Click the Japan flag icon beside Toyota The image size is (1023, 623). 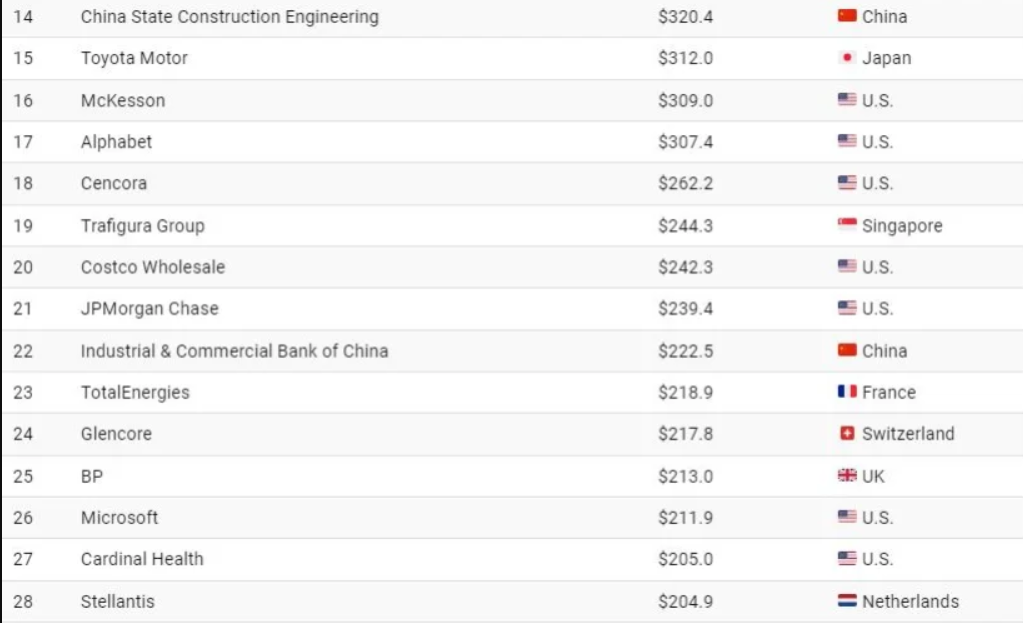pyautogui.click(x=847, y=57)
